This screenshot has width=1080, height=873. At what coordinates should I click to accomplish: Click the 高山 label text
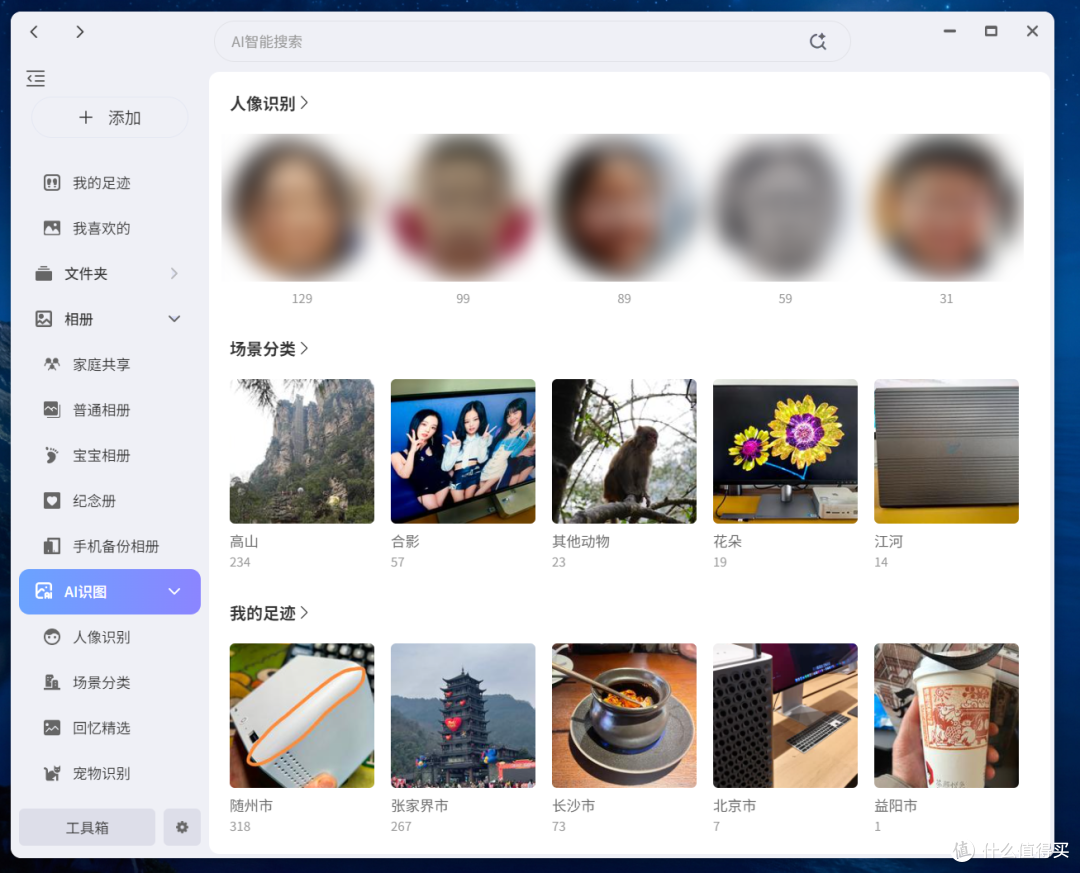click(x=244, y=542)
